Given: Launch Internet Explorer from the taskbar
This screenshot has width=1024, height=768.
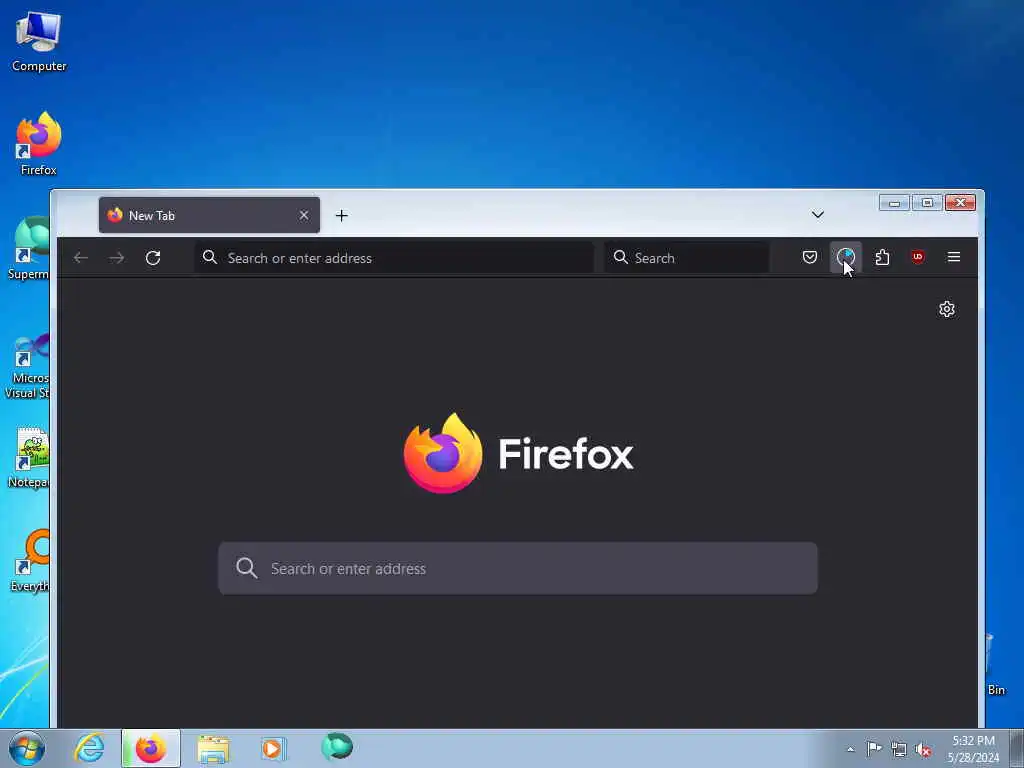Looking at the screenshot, I should click(x=89, y=748).
